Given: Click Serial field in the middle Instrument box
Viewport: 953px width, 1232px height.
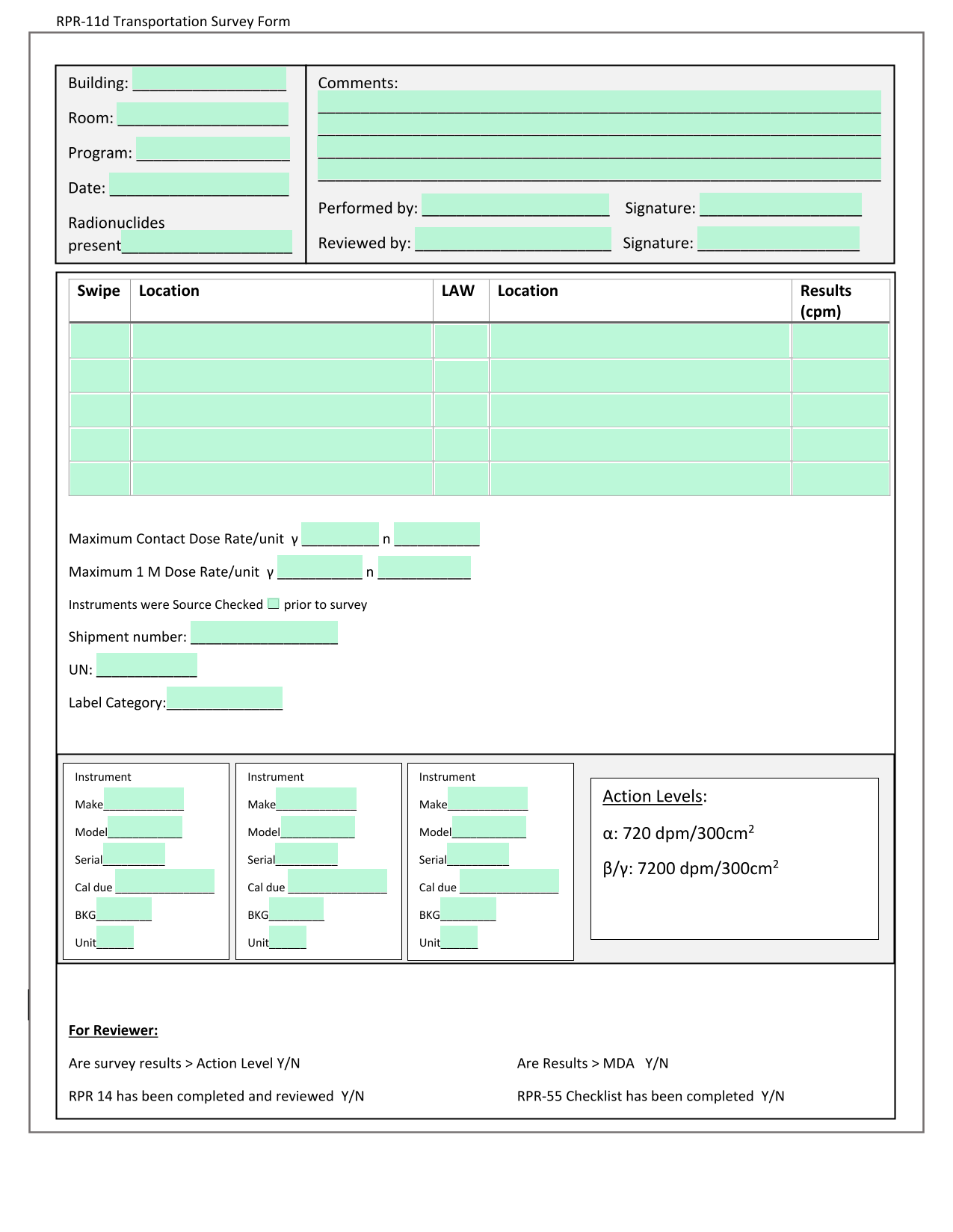Looking at the screenshot, I should [306, 855].
